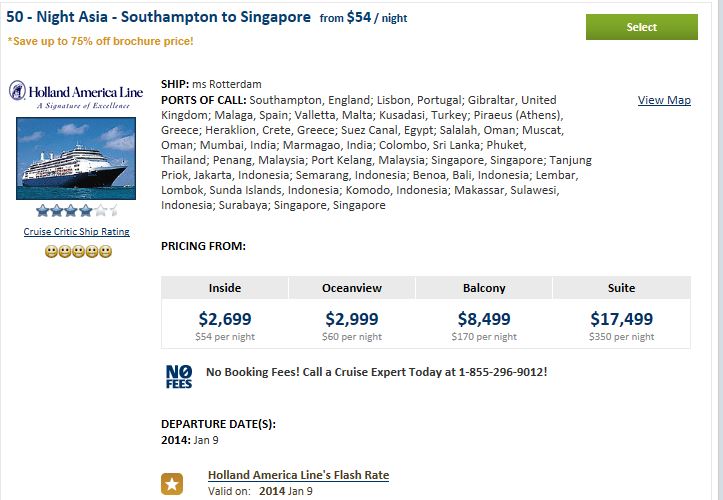Click the ms Rotterdam ship photo

pos(76,158)
